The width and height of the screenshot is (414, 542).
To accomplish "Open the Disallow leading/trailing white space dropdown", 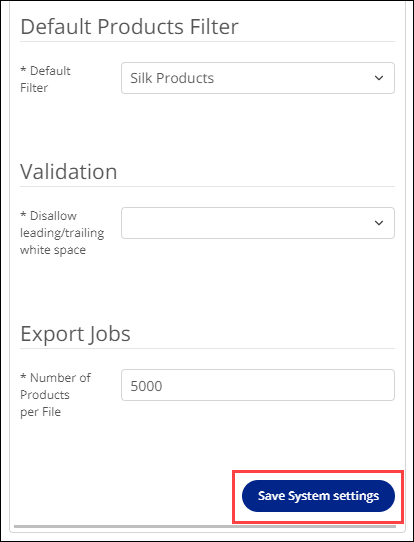I will (258, 223).
